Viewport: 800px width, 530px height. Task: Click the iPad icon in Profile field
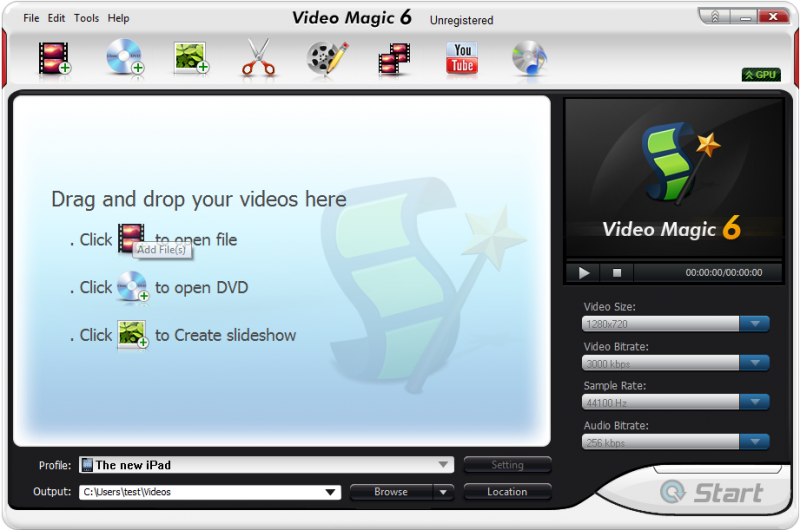coord(87,465)
